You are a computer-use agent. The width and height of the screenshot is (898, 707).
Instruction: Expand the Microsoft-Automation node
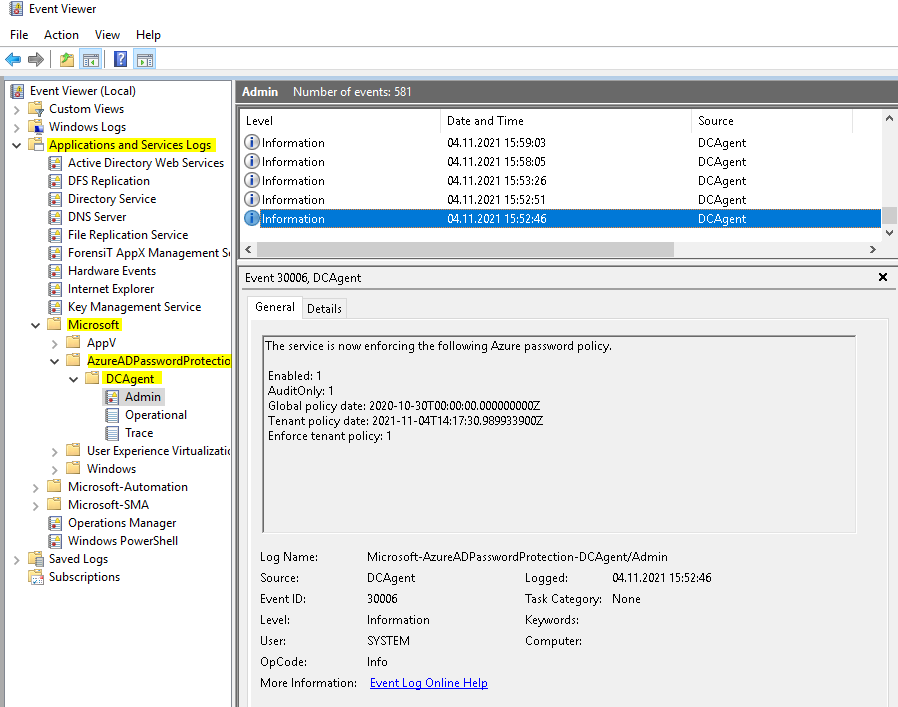coord(36,487)
